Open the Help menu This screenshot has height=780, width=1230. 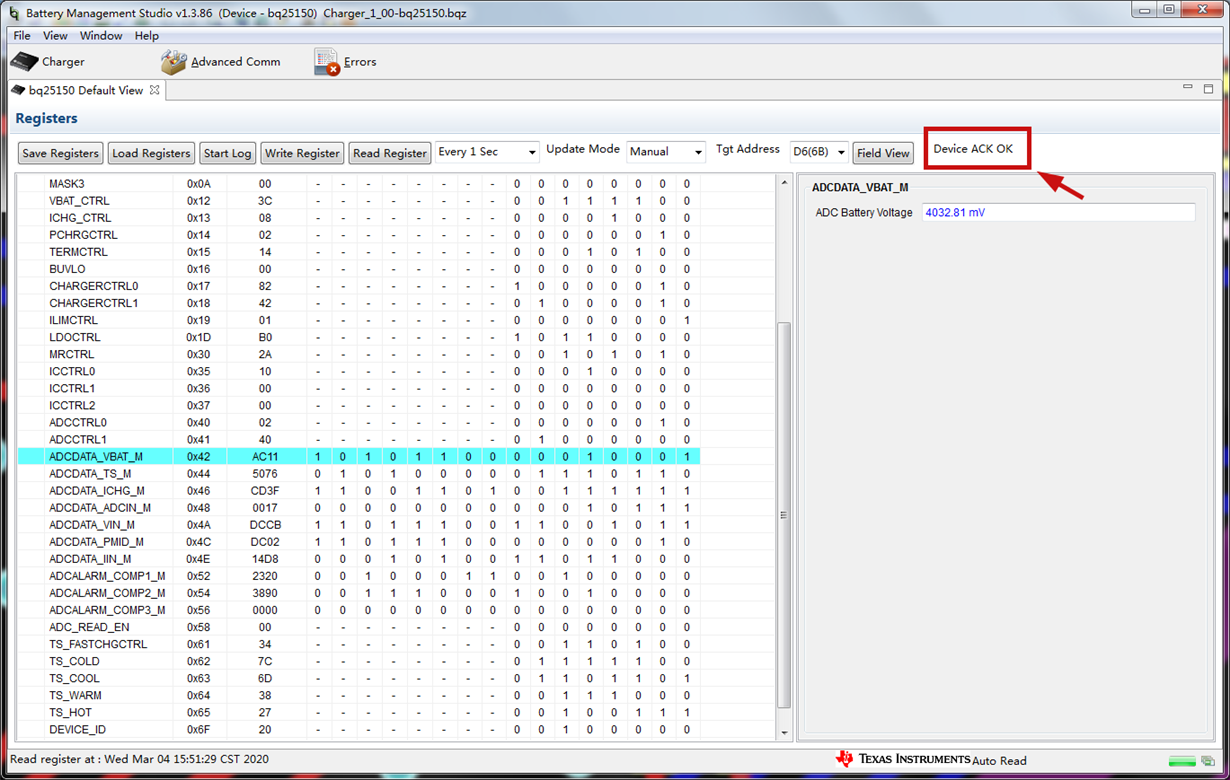pyautogui.click(x=147, y=36)
